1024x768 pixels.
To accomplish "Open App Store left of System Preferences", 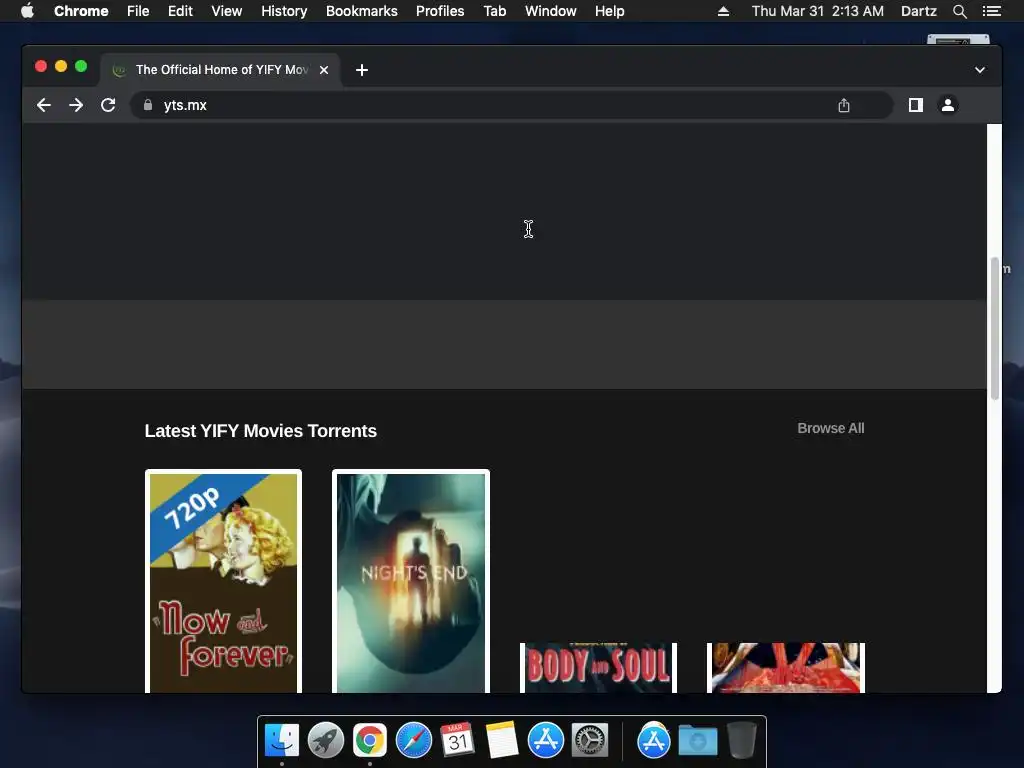I will click(546, 741).
